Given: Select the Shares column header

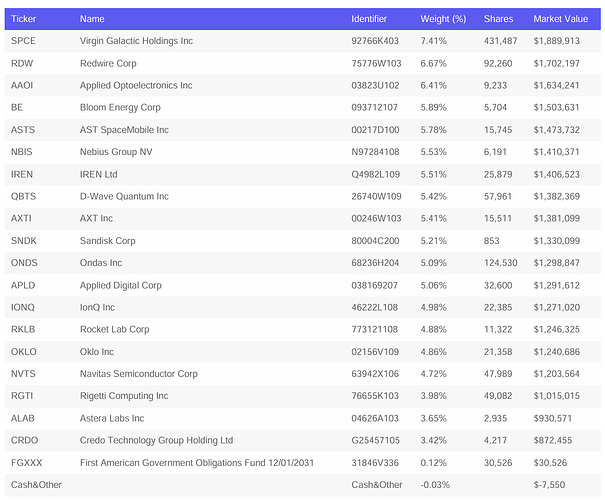Looking at the screenshot, I should click(x=498, y=19).
